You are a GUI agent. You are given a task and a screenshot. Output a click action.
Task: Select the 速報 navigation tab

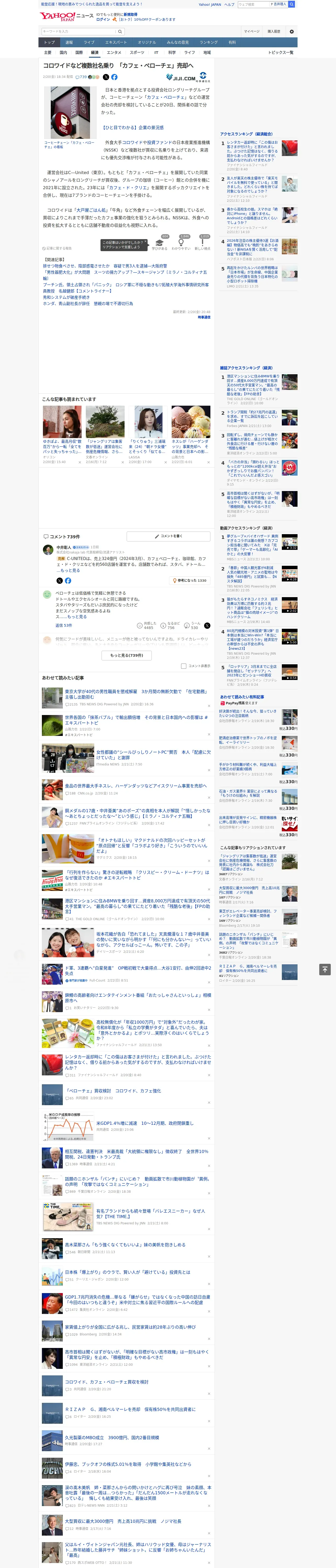tap(69, 43)
